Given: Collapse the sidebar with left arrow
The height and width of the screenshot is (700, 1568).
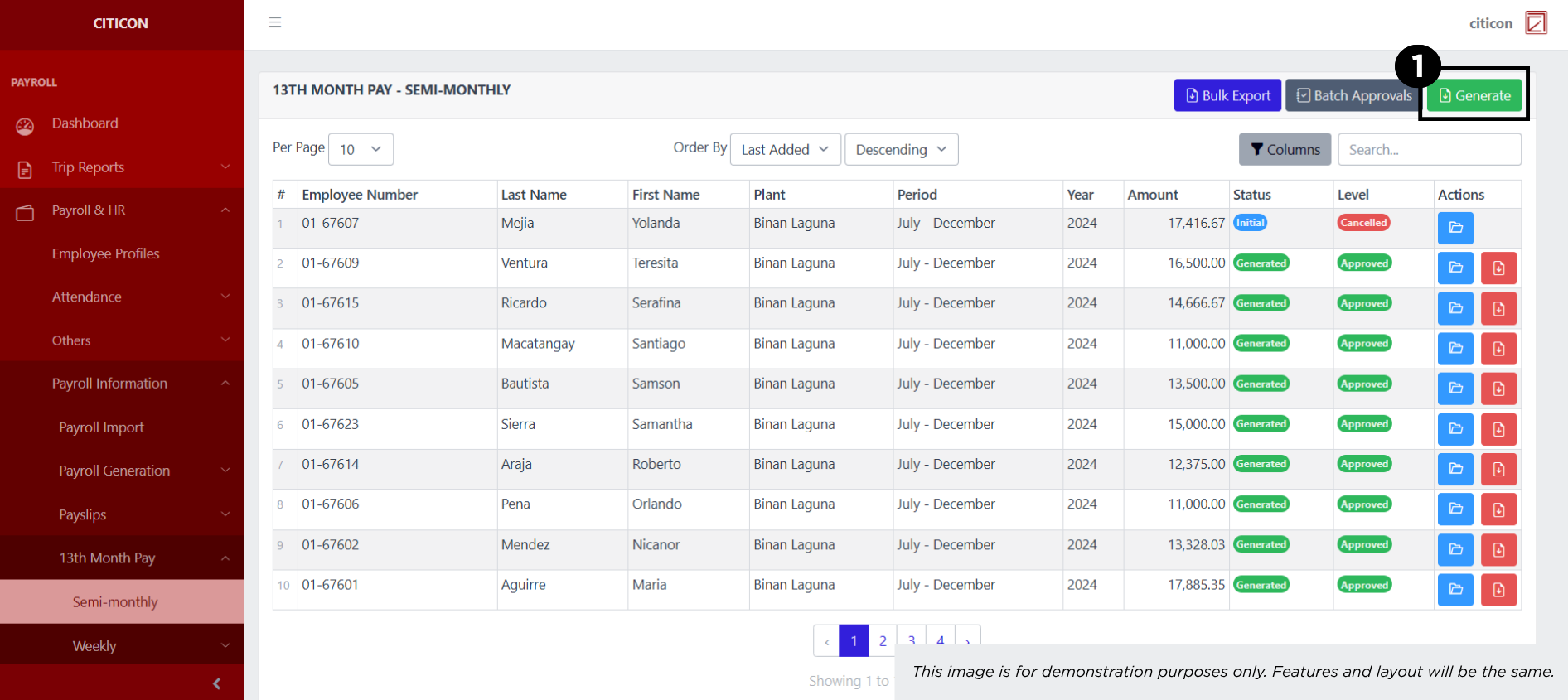Looking at the screenshot, I should pos(216,683).
